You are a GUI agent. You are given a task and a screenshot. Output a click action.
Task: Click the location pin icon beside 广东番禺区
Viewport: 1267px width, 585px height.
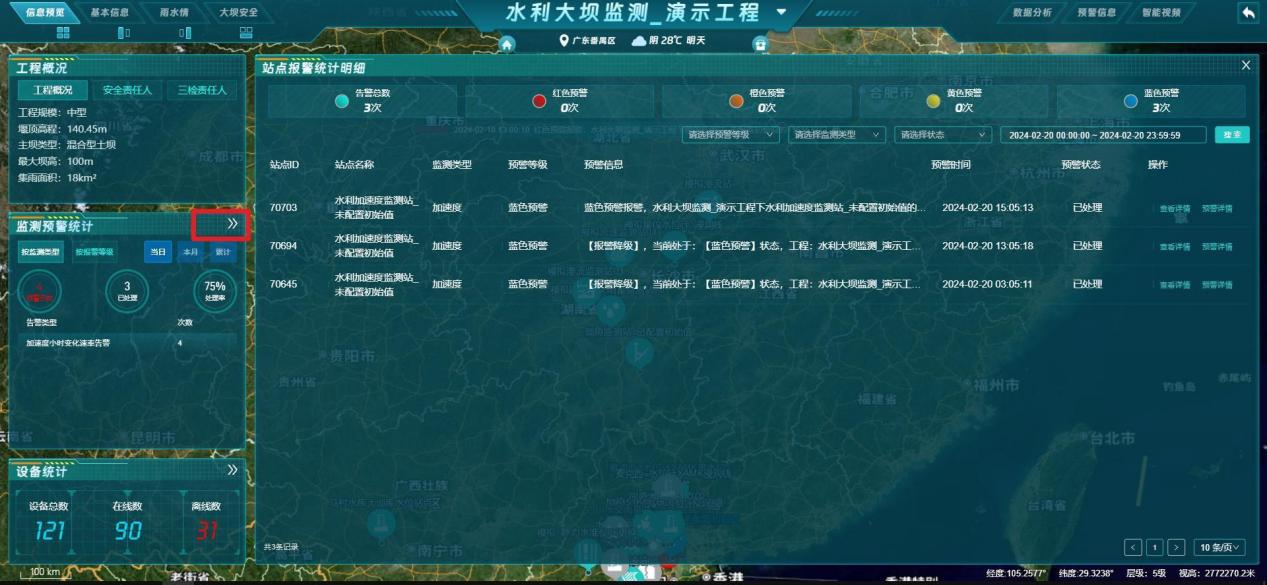coord(563,40)
